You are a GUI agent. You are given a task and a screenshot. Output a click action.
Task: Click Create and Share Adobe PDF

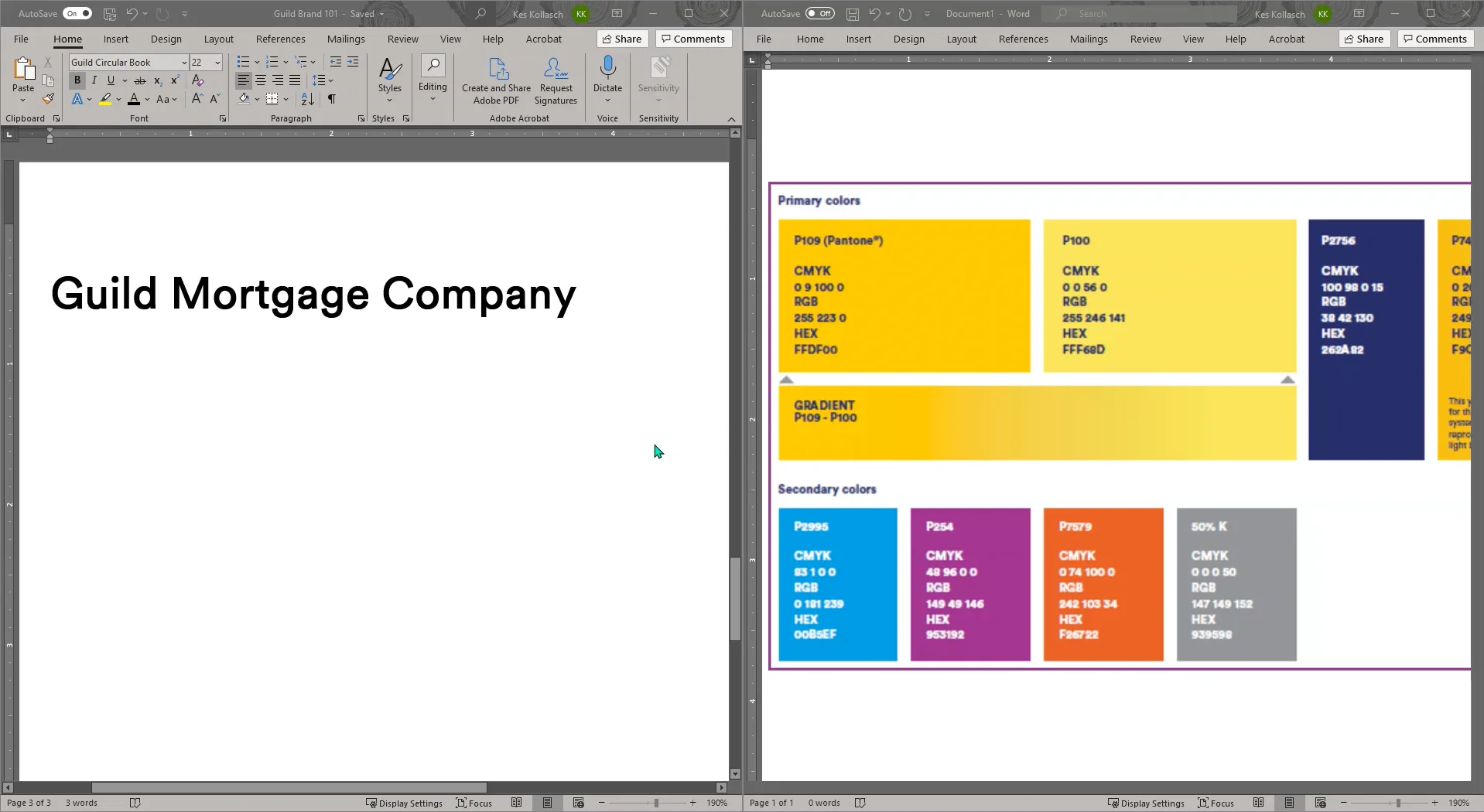[x=496, y=80]
